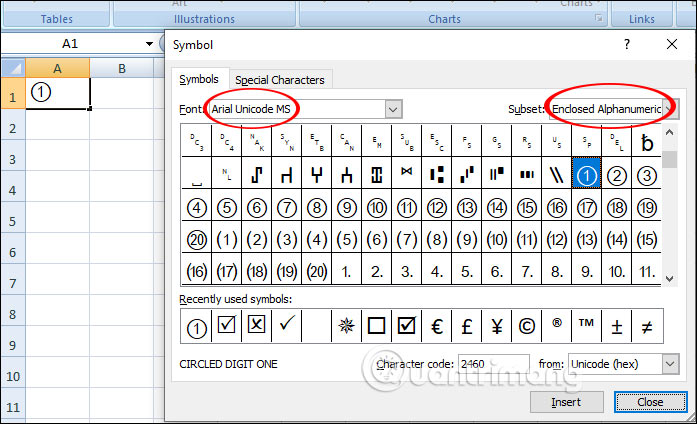Open the Symbols tab
The height and width of the screenshot is (424, 697).
click(x=199, y=80)
